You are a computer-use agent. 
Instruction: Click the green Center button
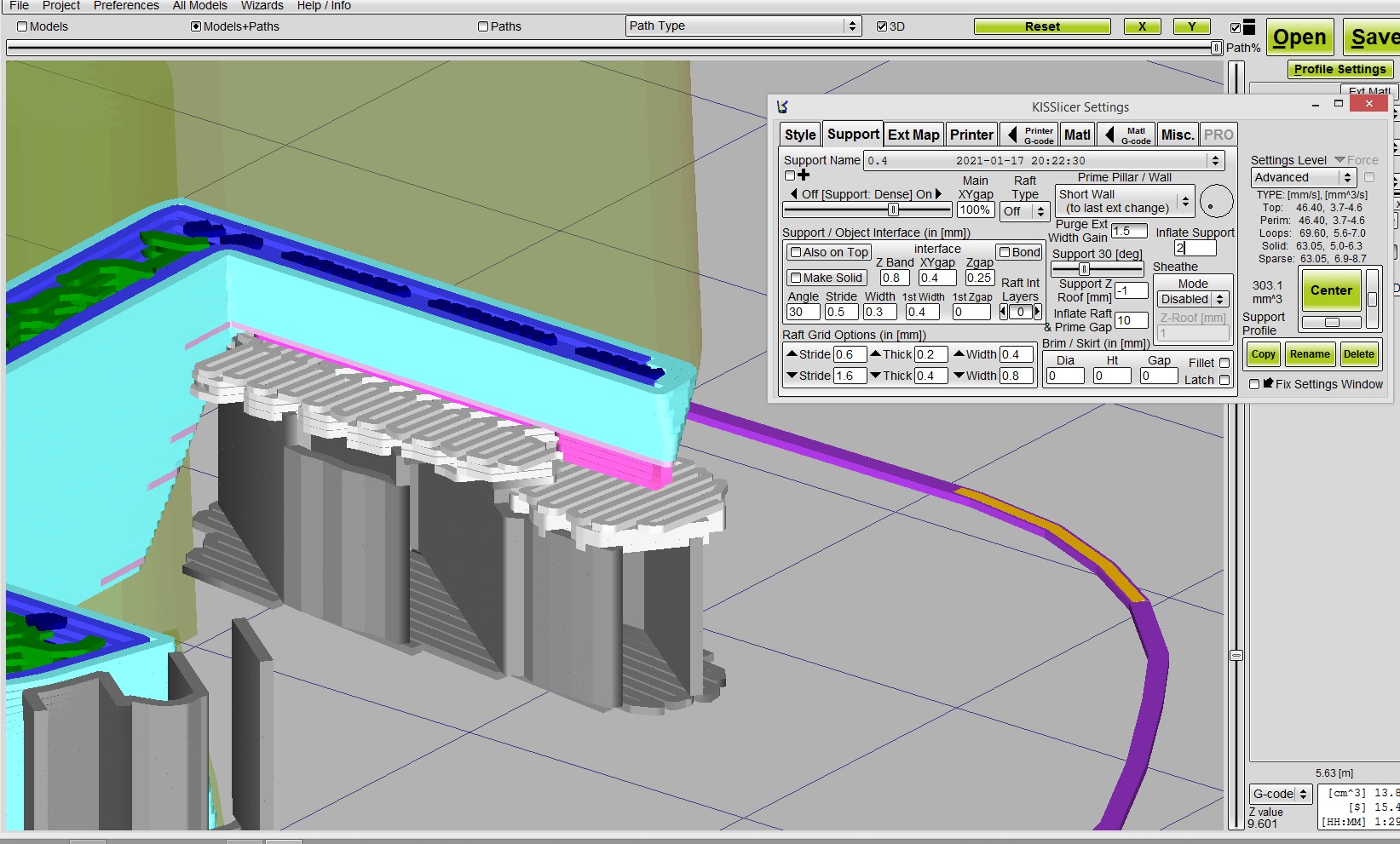coord(1330,290)
